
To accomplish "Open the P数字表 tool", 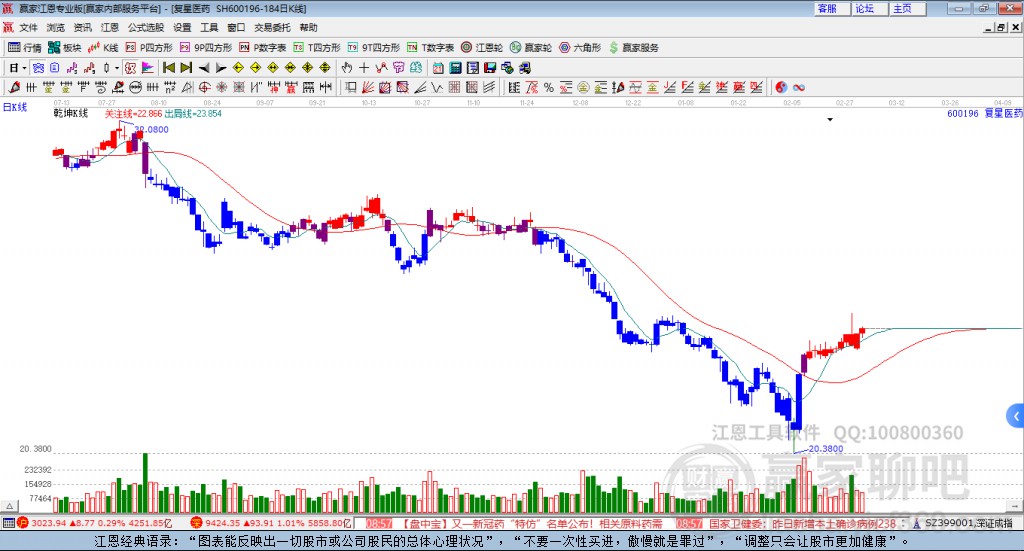I will tap(263, 48).
